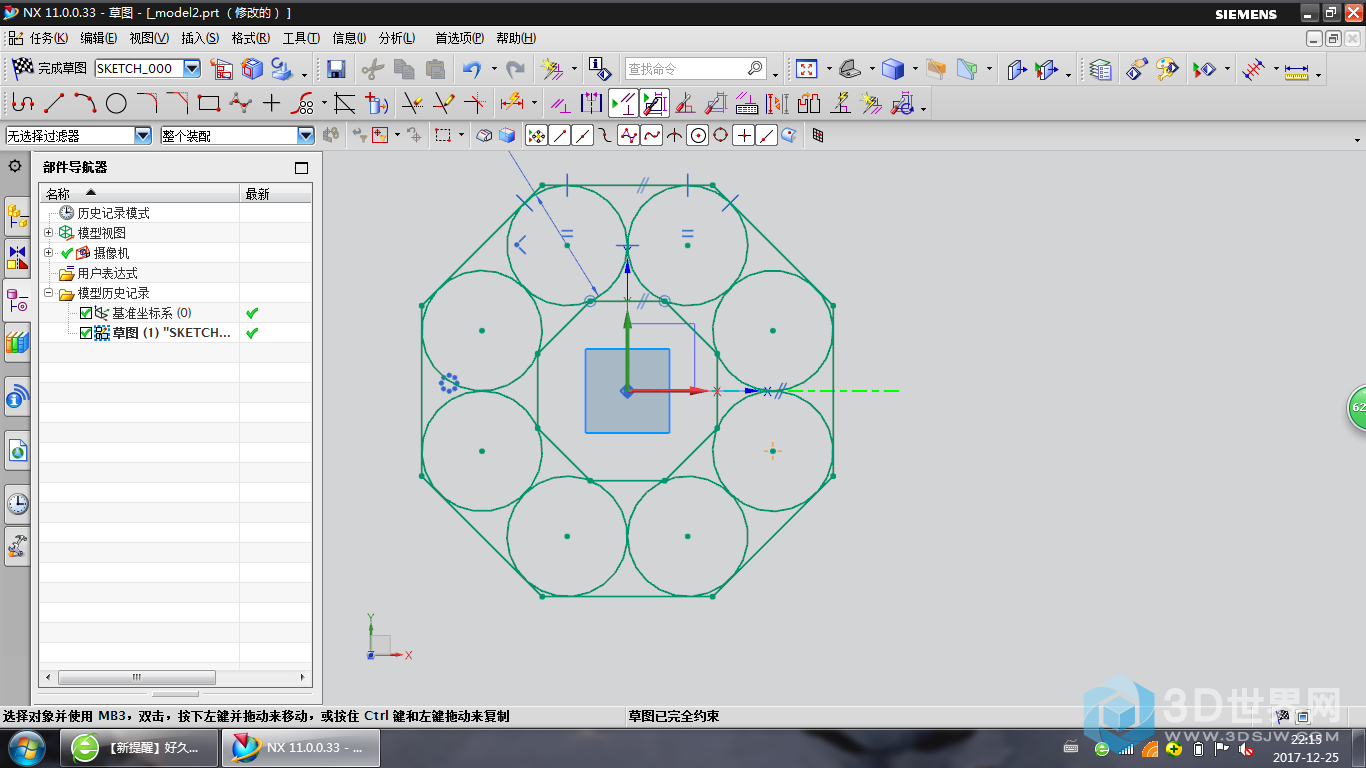Screen dimensions: 1366x768
Task: Open the 任务(K) menu
Action: (48, 38)
